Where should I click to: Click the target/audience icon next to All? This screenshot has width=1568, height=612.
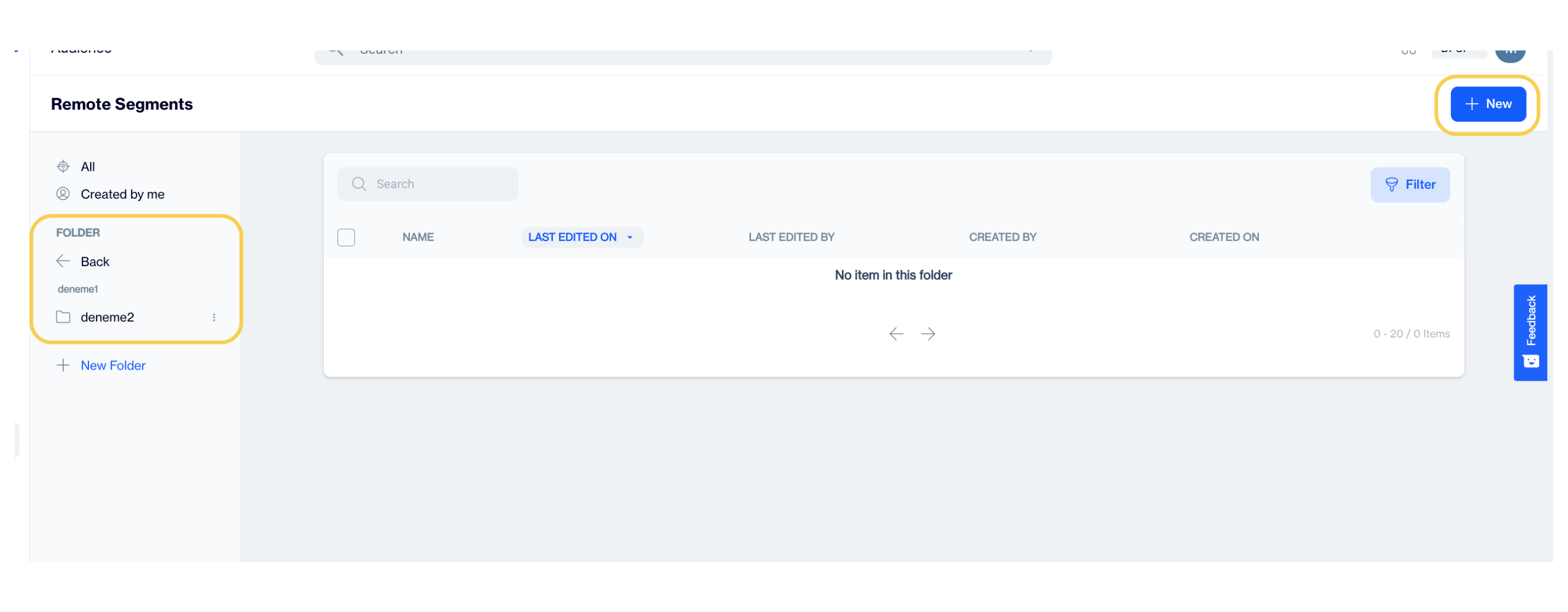point(63,166)
